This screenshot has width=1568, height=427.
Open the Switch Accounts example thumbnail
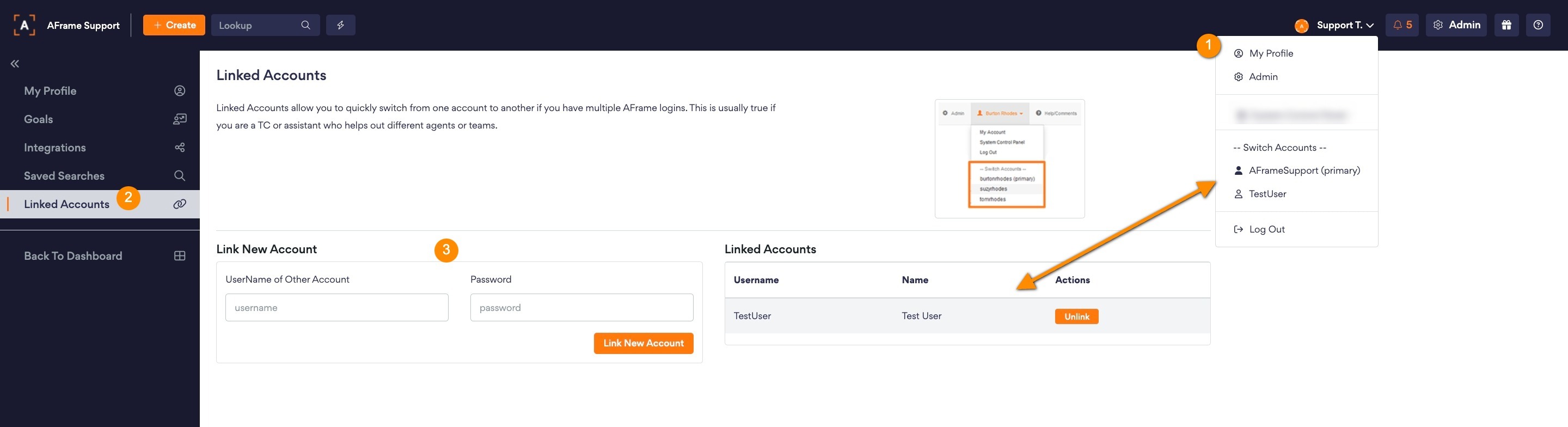pos(1010,158)
